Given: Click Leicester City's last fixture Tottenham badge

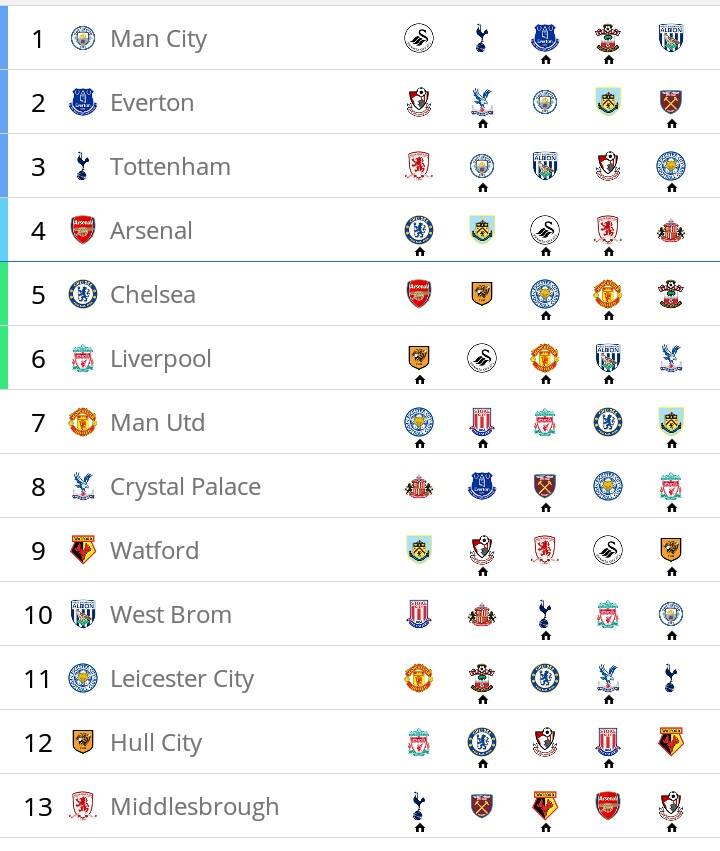Looking at the screenshot, I should 671,678.
